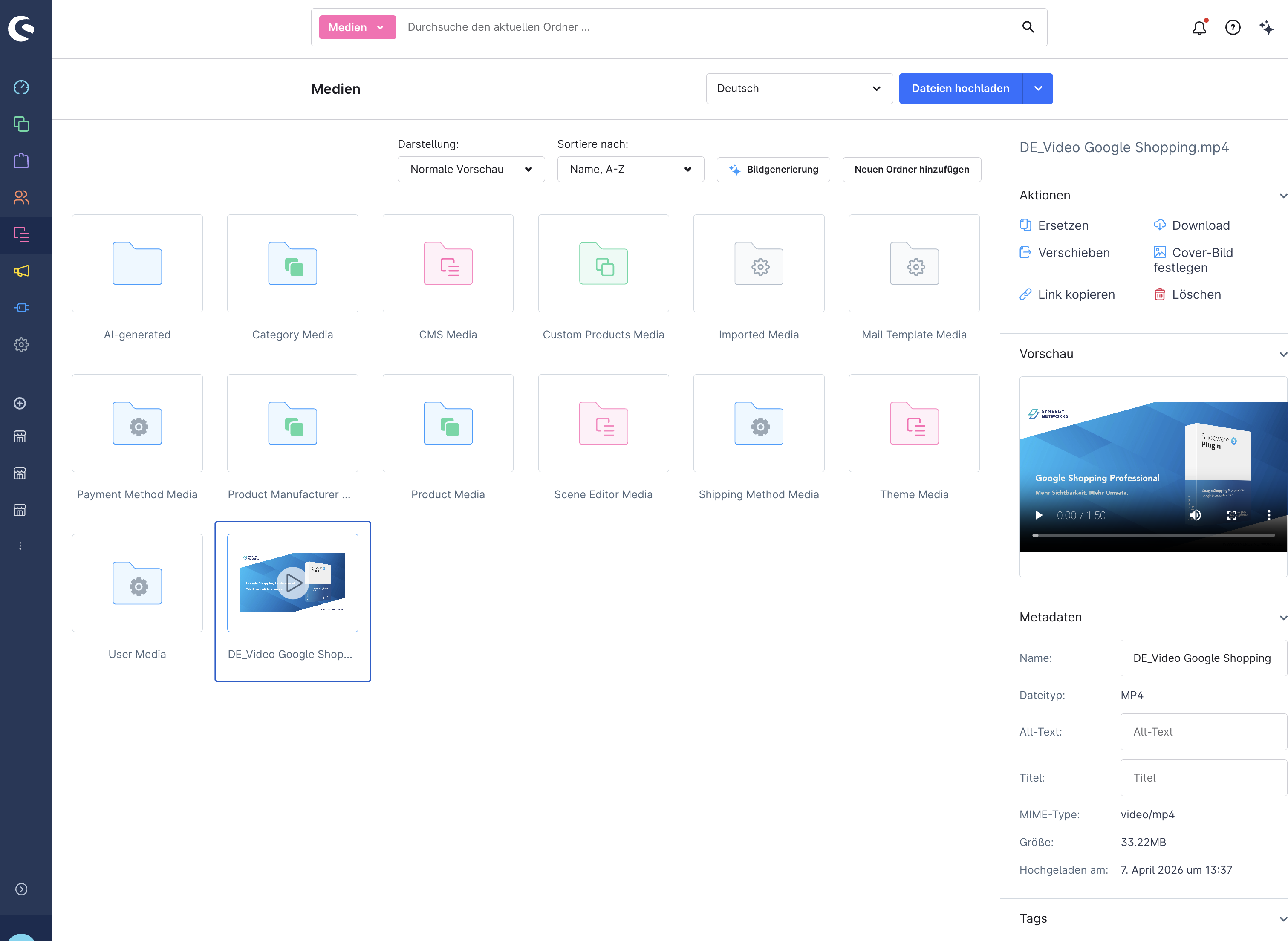Screen dimensions: 1288x941
Task: Select the DE_Video Google Shop video thumbnail
Action: click(x=293, y=583)
